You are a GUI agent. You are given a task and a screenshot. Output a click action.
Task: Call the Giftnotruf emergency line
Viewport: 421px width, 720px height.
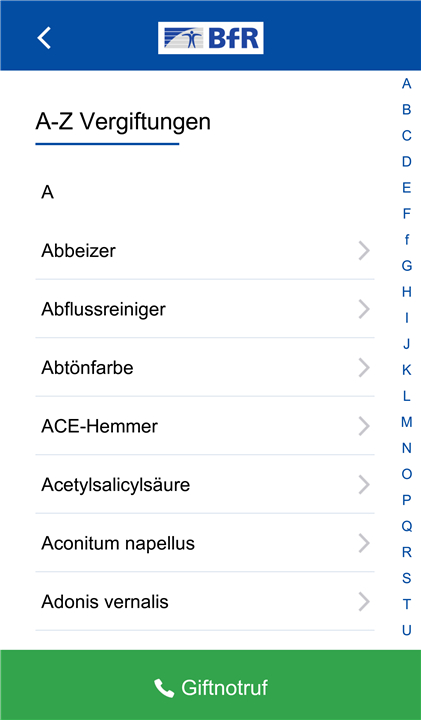click(211, 685)
